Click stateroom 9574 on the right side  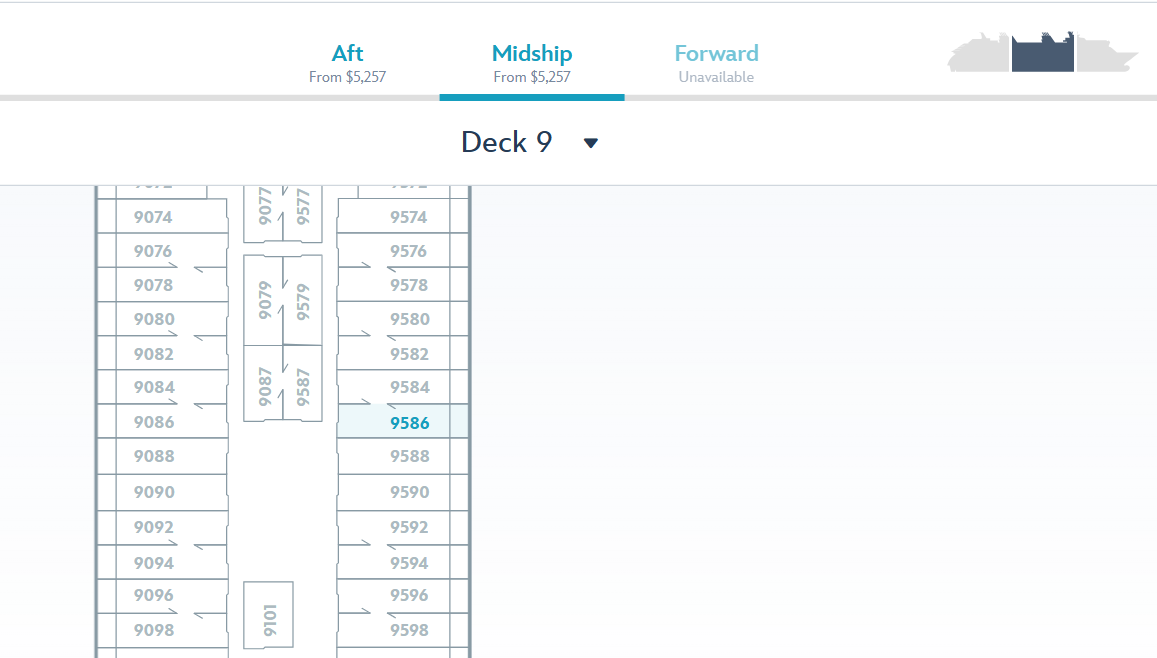click(x=409, y=217)
